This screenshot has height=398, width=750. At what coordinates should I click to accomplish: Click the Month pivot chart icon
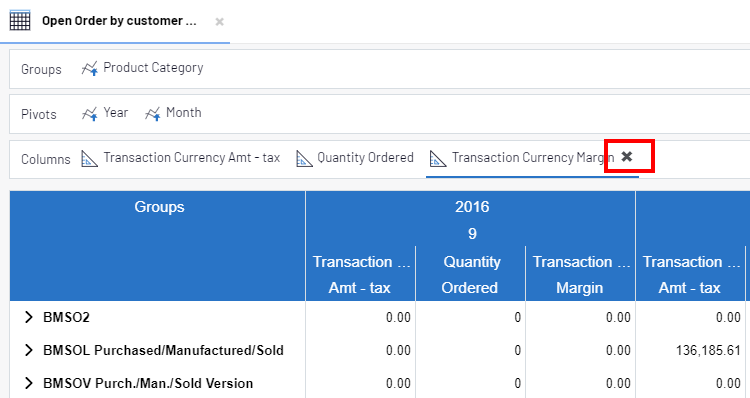click(x=153, y=113)
